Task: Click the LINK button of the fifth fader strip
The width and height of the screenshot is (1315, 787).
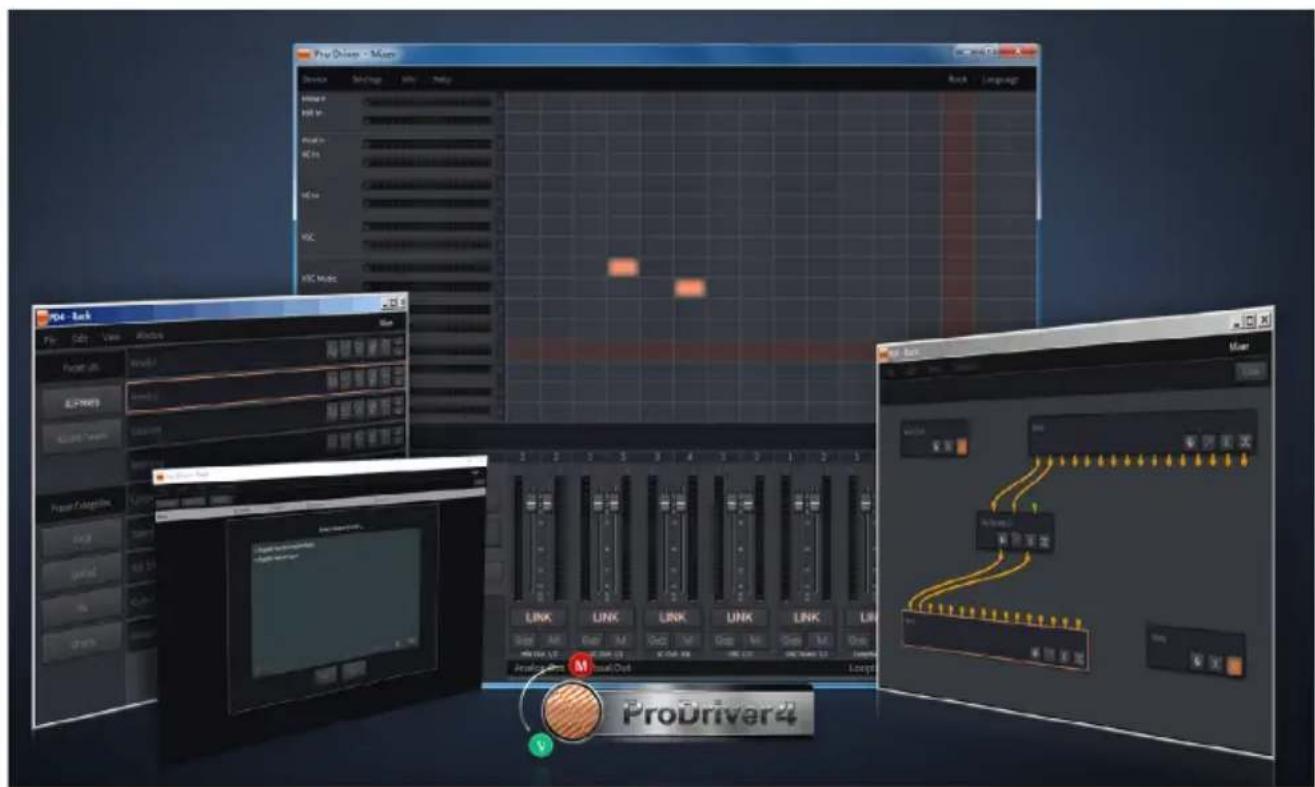Action: pyautogui.click(x=806, y=617)
